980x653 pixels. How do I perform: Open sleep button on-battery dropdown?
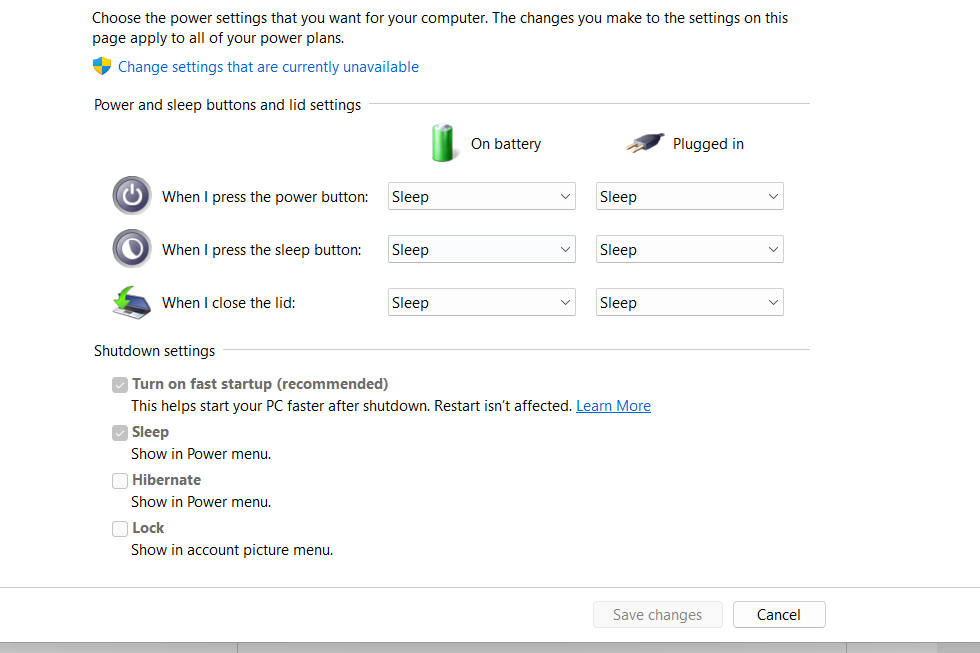click(x=481, y=250)
